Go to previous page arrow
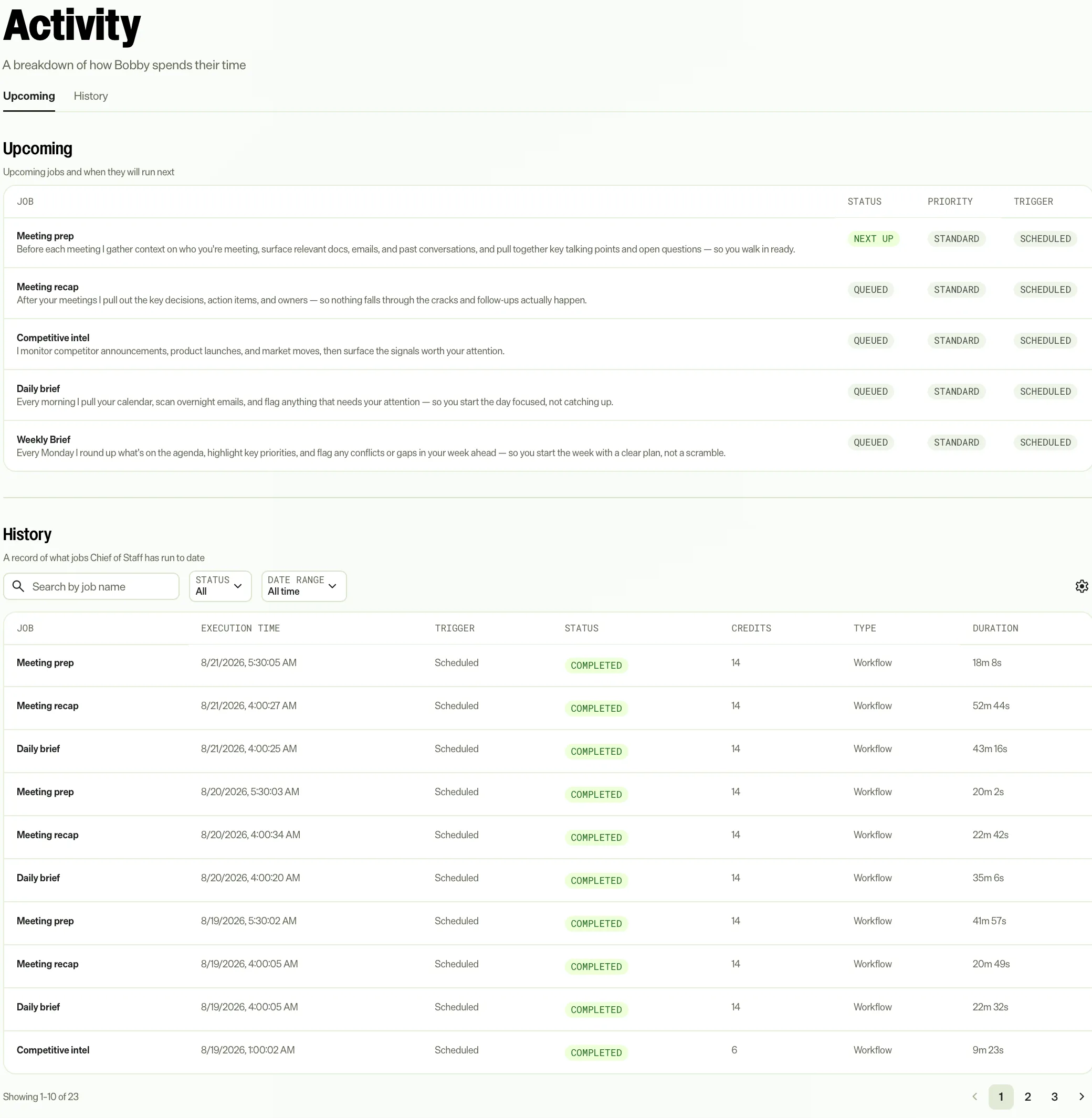The image size is (1092, 1118). pos(974,1096)
